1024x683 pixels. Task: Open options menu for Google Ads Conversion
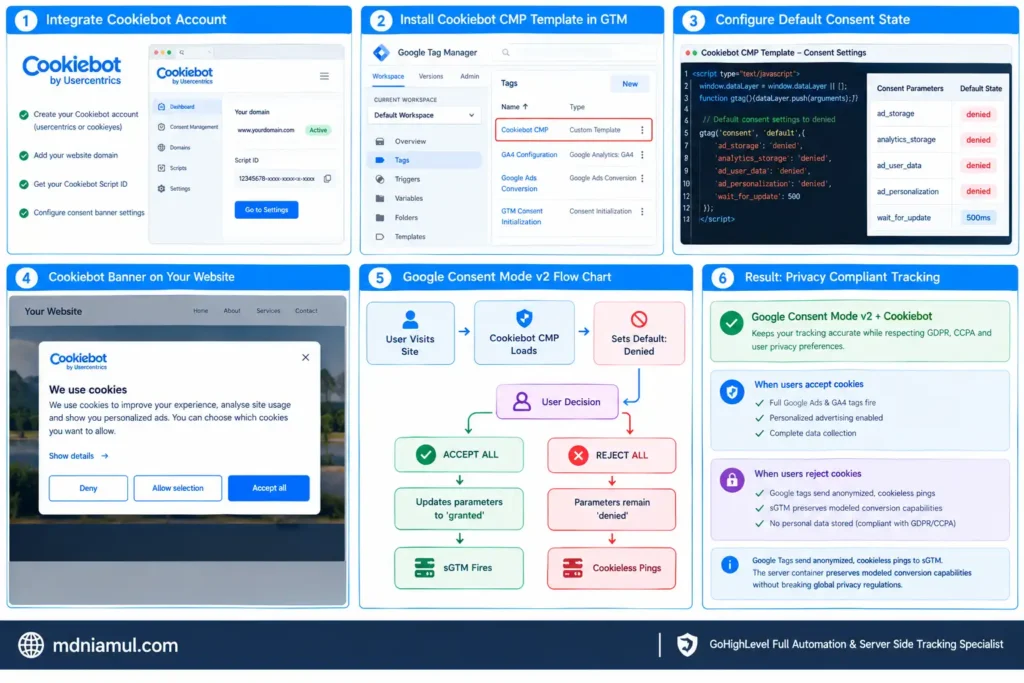pyautogui.click(x=643, y=178)
